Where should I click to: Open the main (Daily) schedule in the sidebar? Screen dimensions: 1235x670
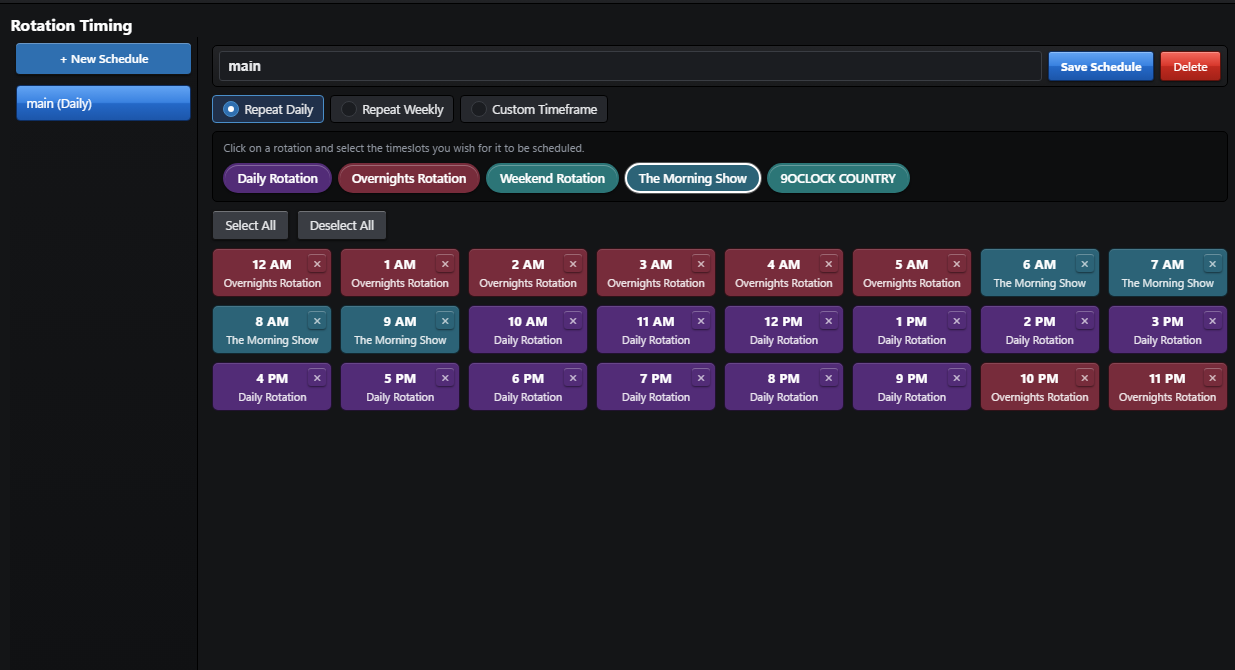click(x=103, y=103)
